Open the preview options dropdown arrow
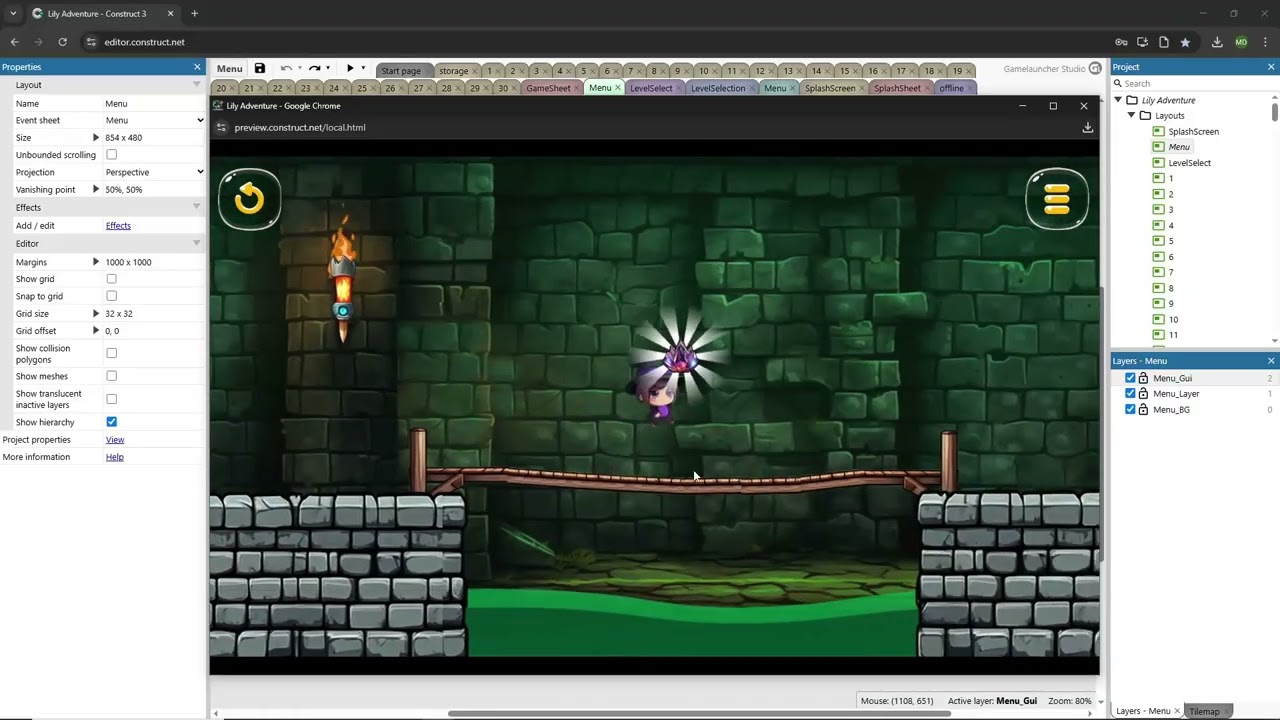The height and width of the screenshot is (720, 1280). point(363,69)
